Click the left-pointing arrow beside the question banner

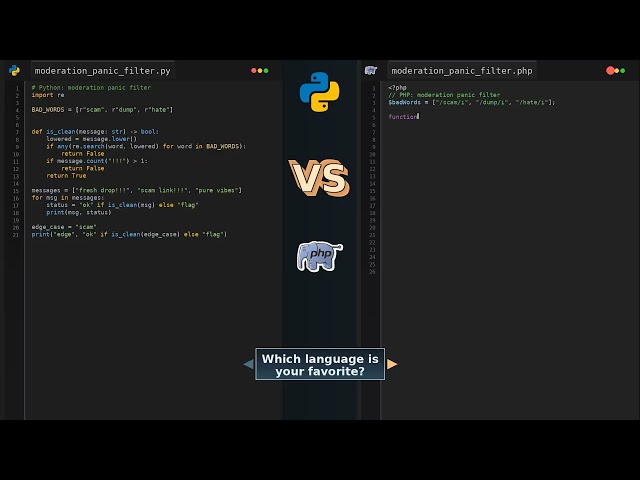tap(248, 364)
